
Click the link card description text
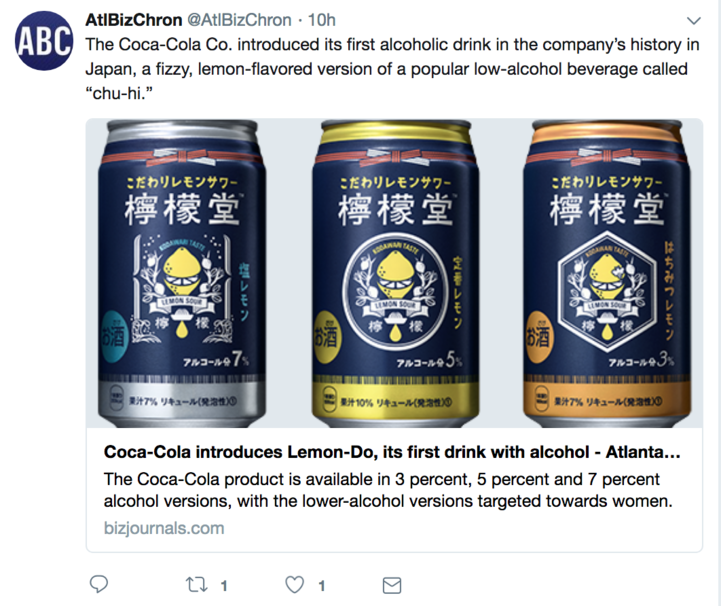[388, 490]
